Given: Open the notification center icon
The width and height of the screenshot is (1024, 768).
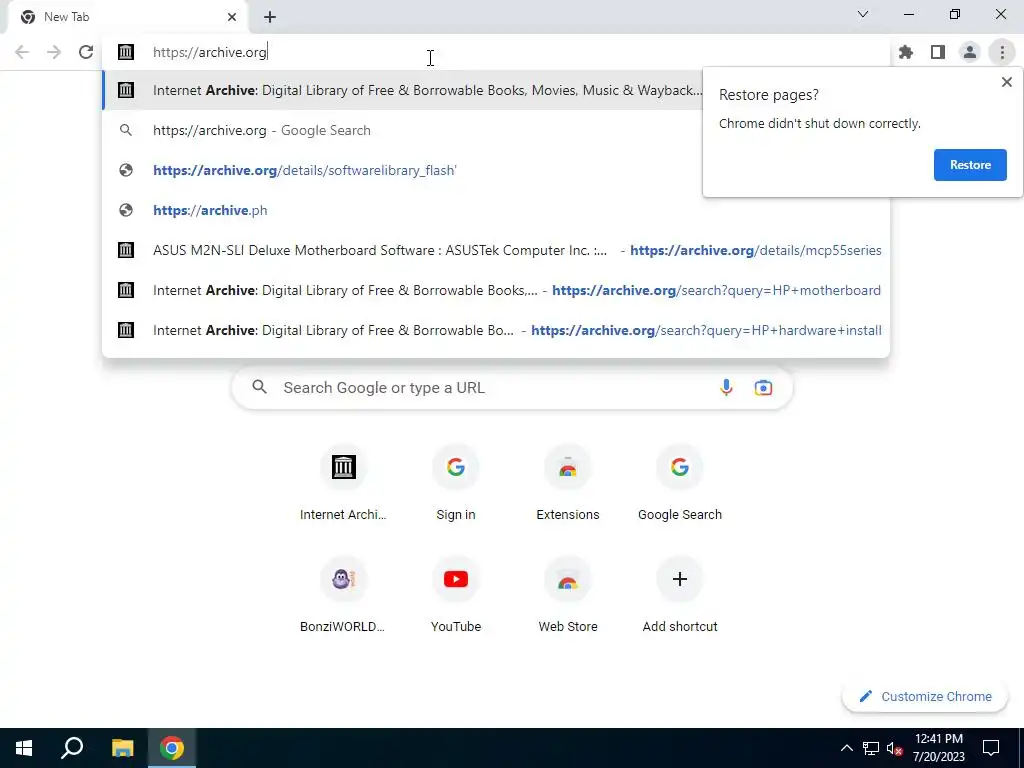Looking at the screenshot, I should point(991,748).
